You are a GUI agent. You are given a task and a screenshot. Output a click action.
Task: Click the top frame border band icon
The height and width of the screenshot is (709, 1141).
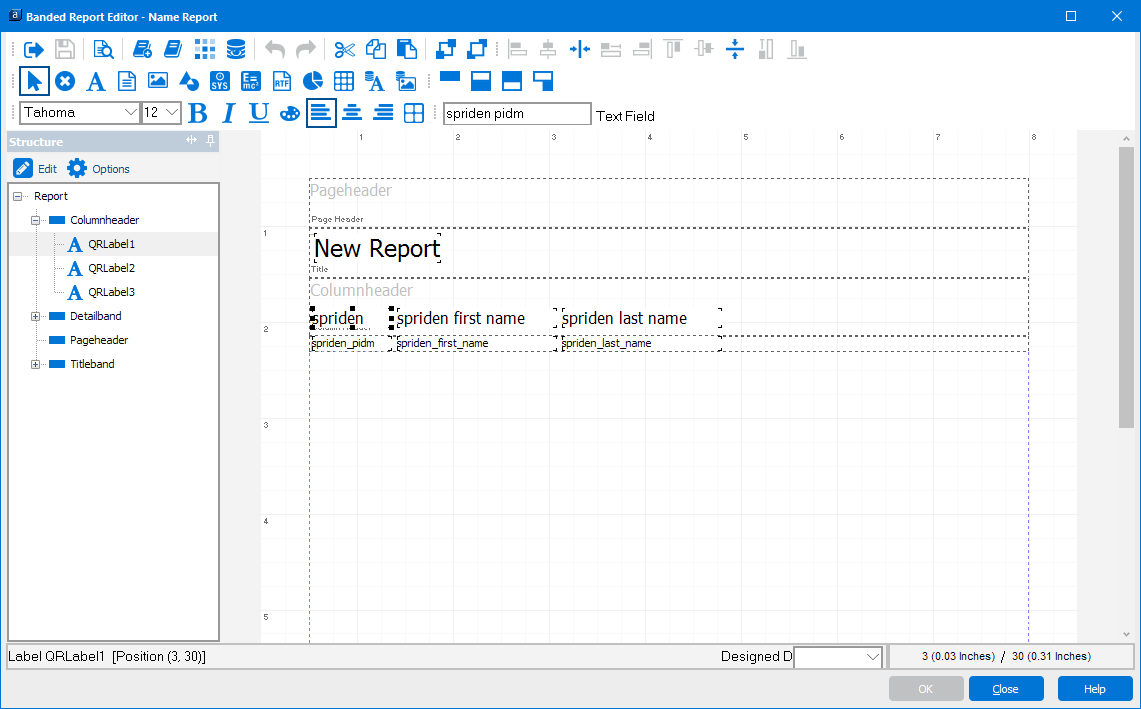(450, 76)
